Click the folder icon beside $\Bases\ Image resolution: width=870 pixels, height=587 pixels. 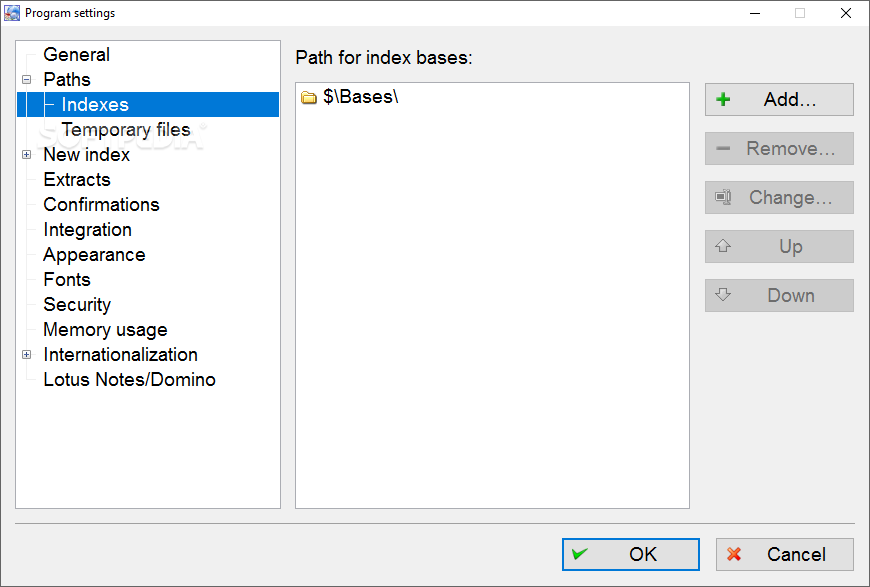[x=308, y=98]
